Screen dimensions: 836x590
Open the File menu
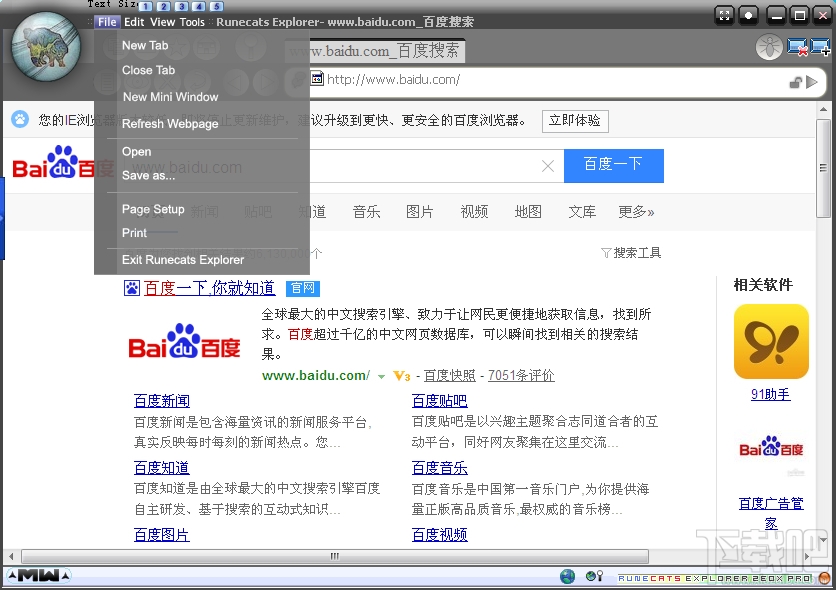107,22
